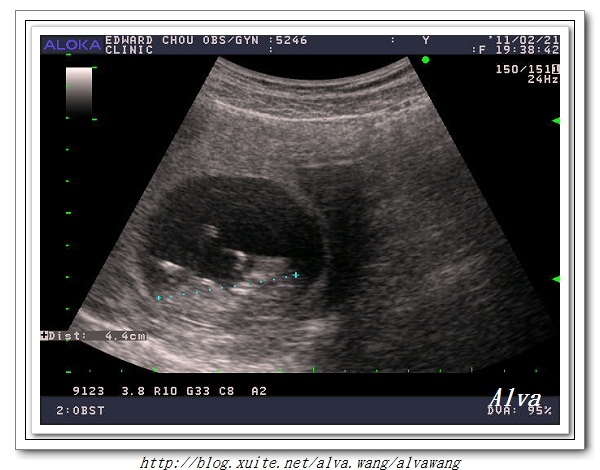Click the 'R10' range setting
This screenshot has width=600, height=470.
pos(165,391)
